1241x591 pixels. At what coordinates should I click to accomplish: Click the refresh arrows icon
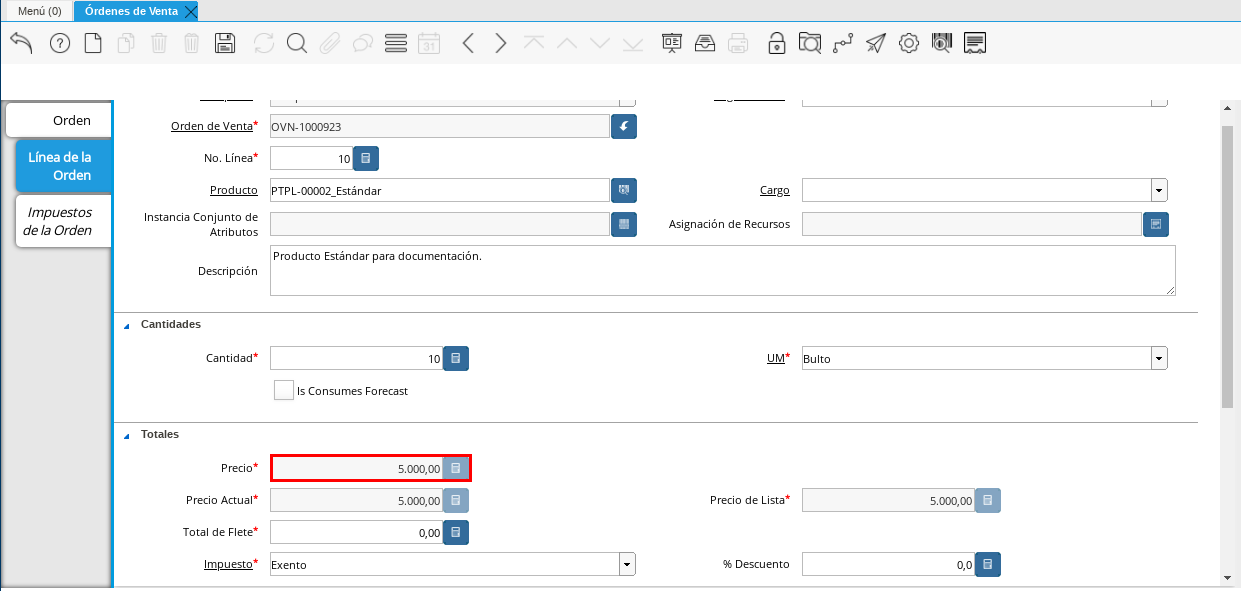[x=264, y=43]
